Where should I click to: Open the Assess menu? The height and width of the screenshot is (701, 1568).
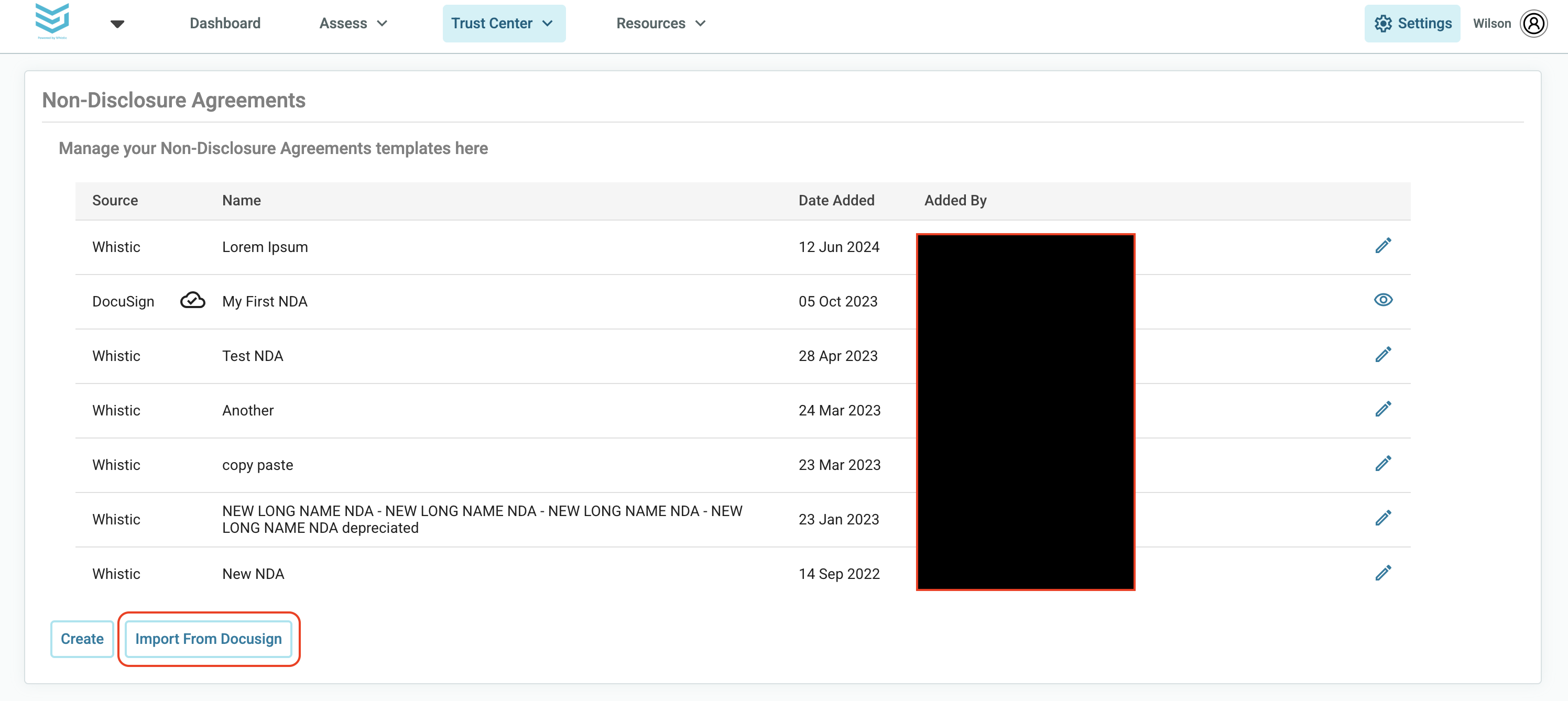point(353,23)
